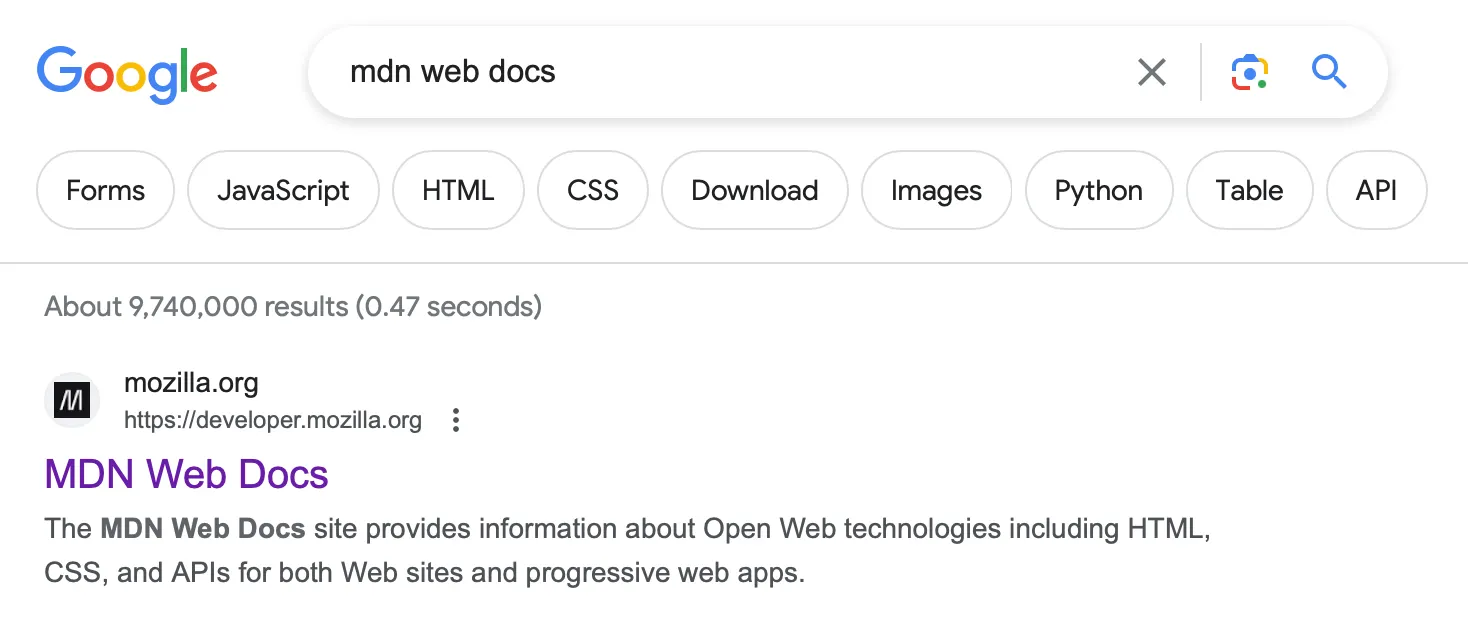The width and height of the screenshot is (1468, 624).
Task: Select the JavaScript filter chip
Action: point(283,190)
